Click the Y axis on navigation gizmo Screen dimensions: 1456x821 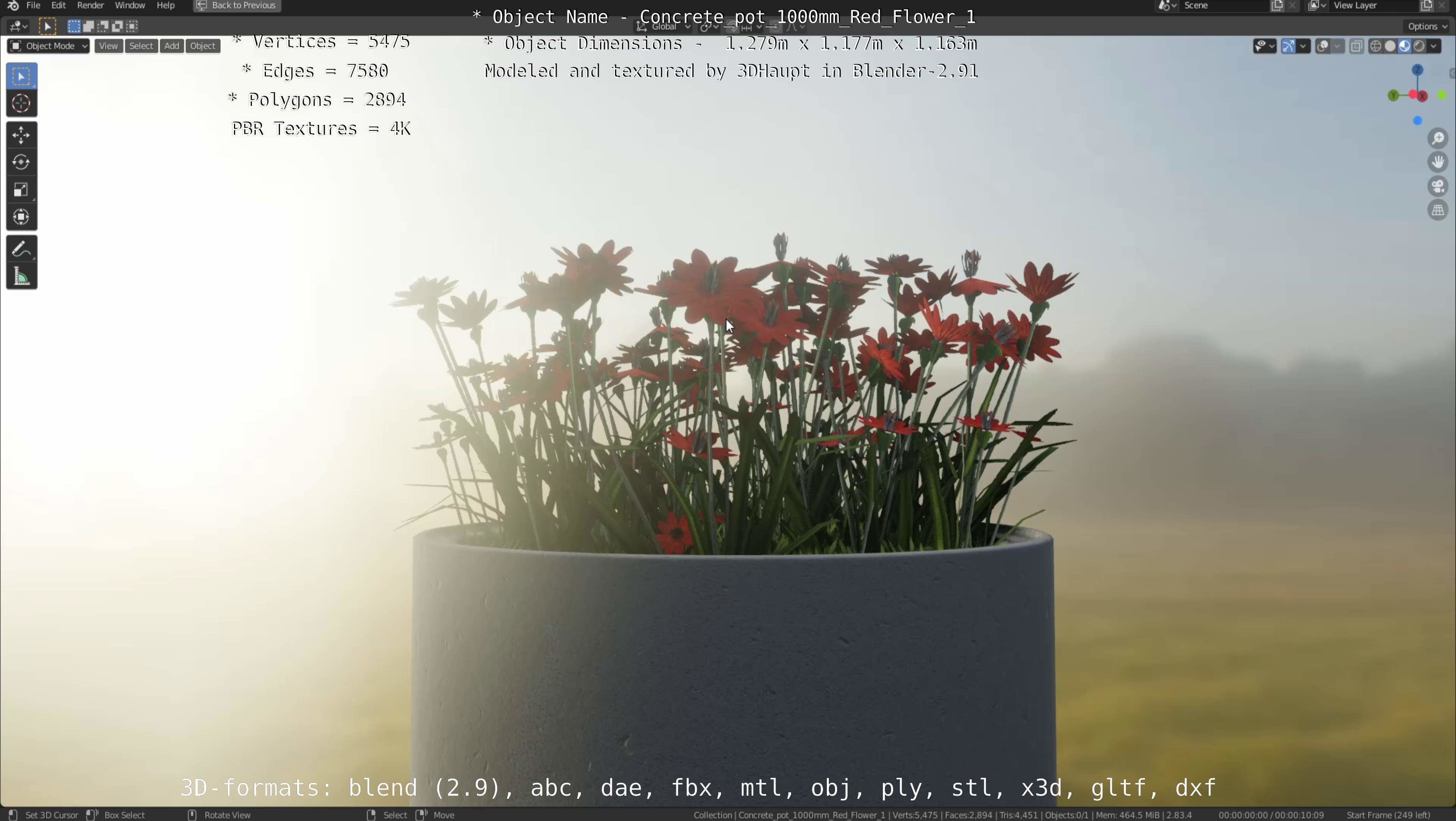coord(1393,95)
